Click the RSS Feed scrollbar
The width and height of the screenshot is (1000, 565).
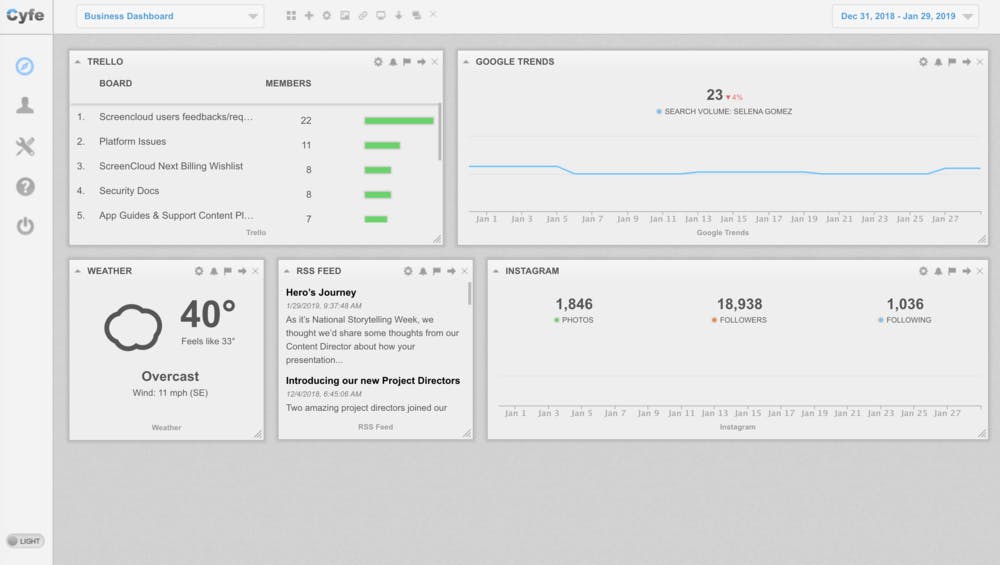(470, 293)
